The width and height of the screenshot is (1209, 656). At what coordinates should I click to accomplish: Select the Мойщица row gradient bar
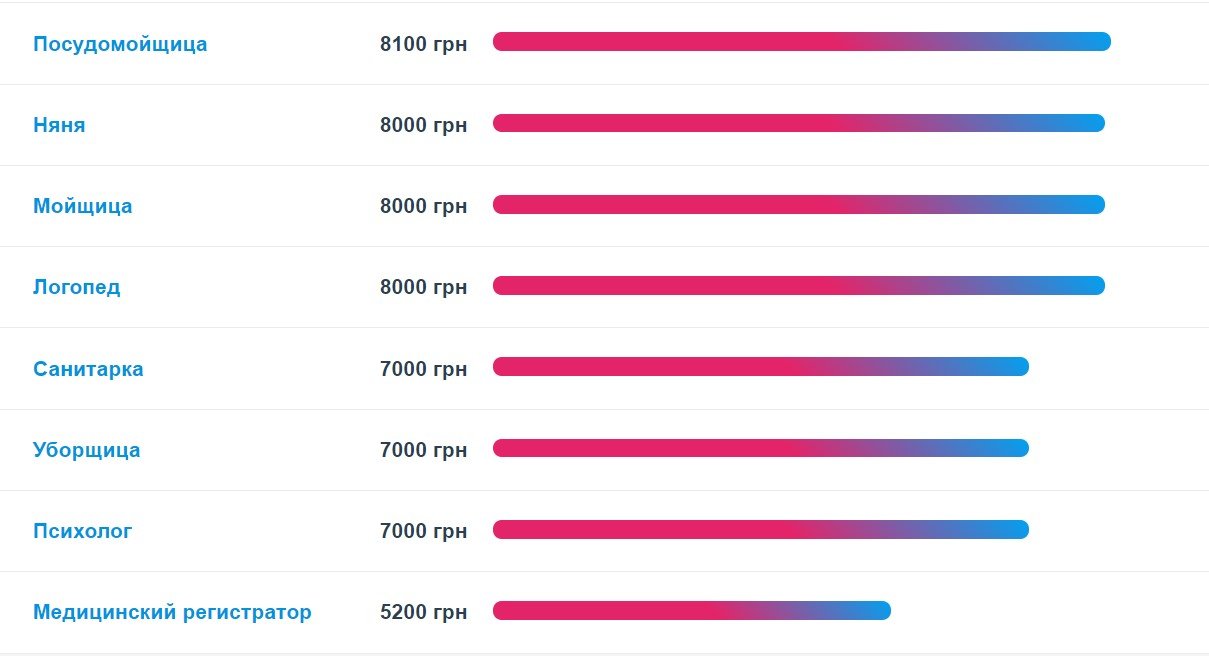point(798,205)
